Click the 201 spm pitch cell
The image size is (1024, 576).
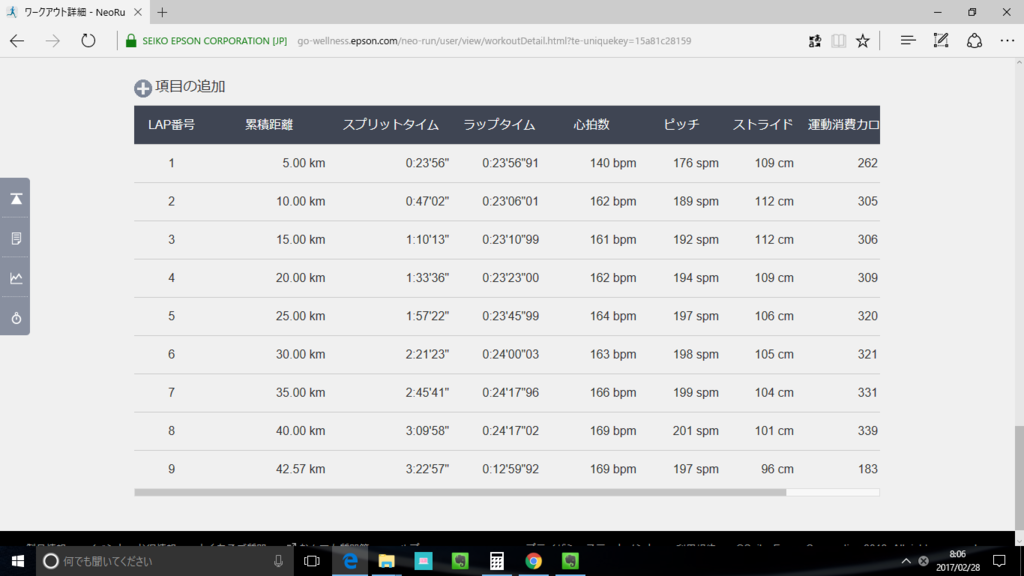[696, 431]
